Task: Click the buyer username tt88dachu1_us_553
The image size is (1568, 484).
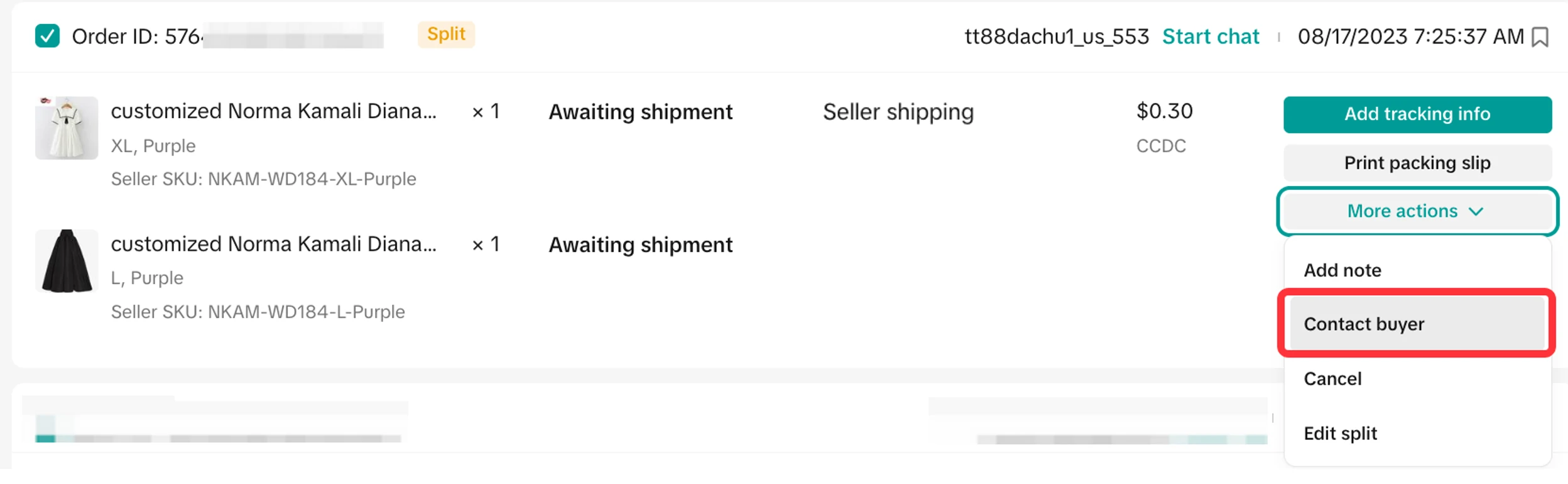Action: pos(1056,36)
